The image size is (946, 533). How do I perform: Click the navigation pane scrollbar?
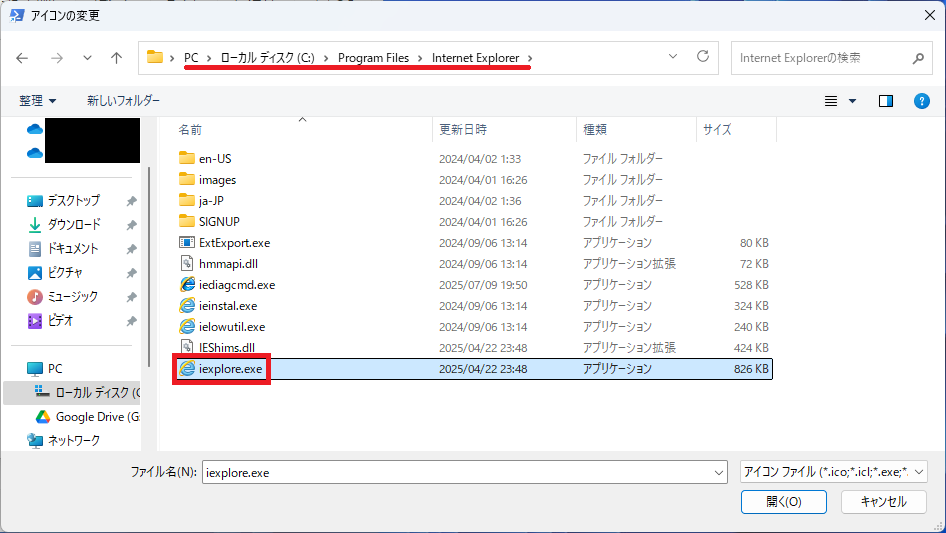tap(149, 266)
